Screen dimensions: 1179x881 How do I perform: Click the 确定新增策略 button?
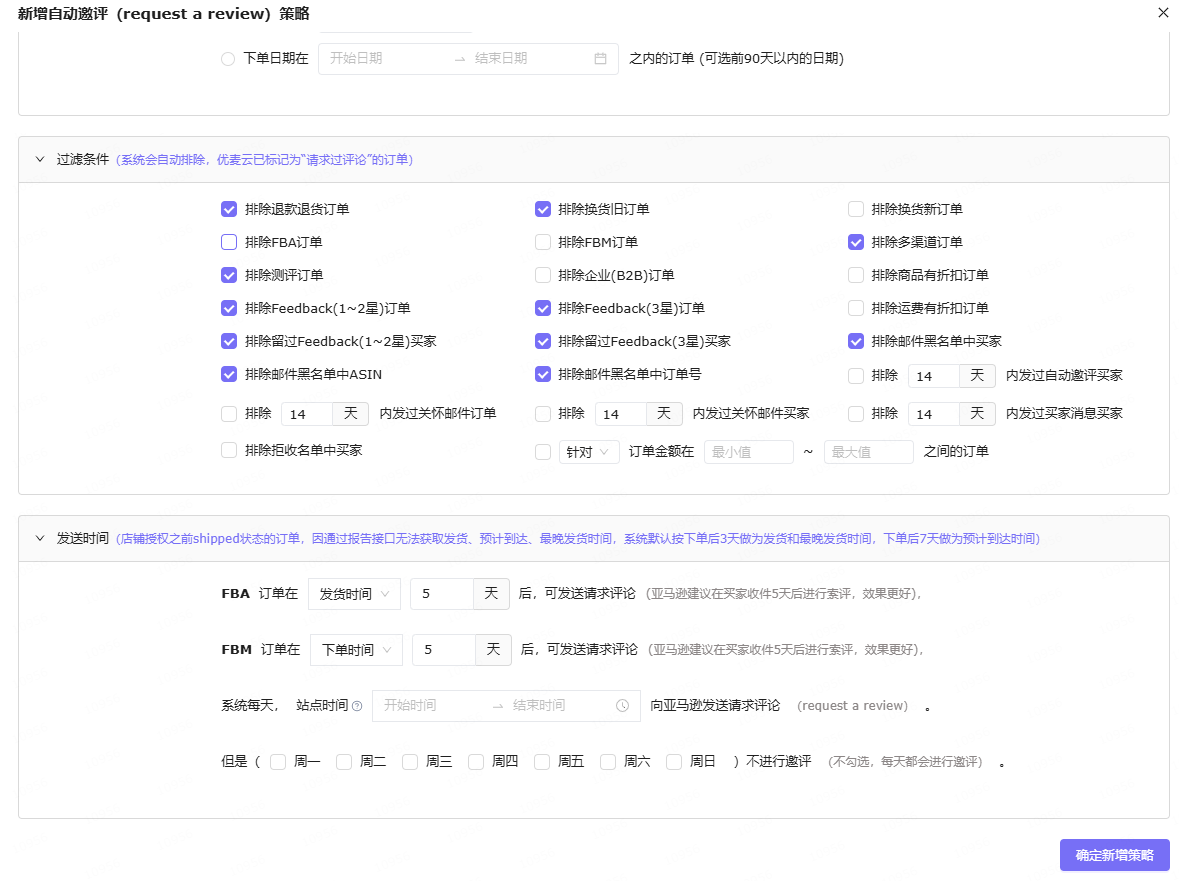(x=1114, y=855)
